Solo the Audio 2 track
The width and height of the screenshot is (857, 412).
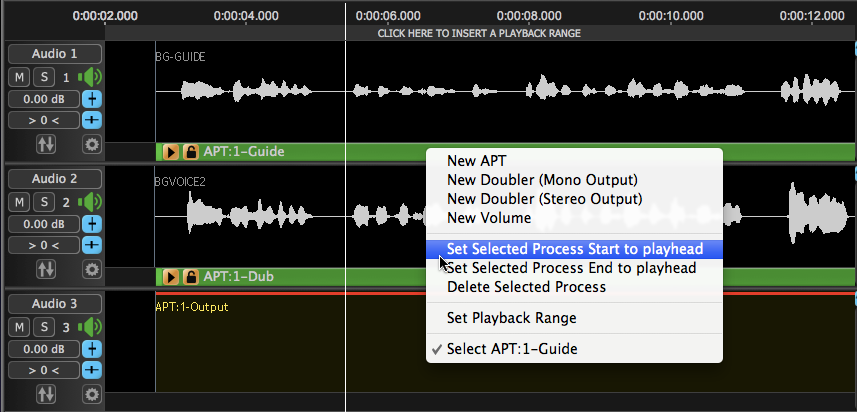point(44,203)
